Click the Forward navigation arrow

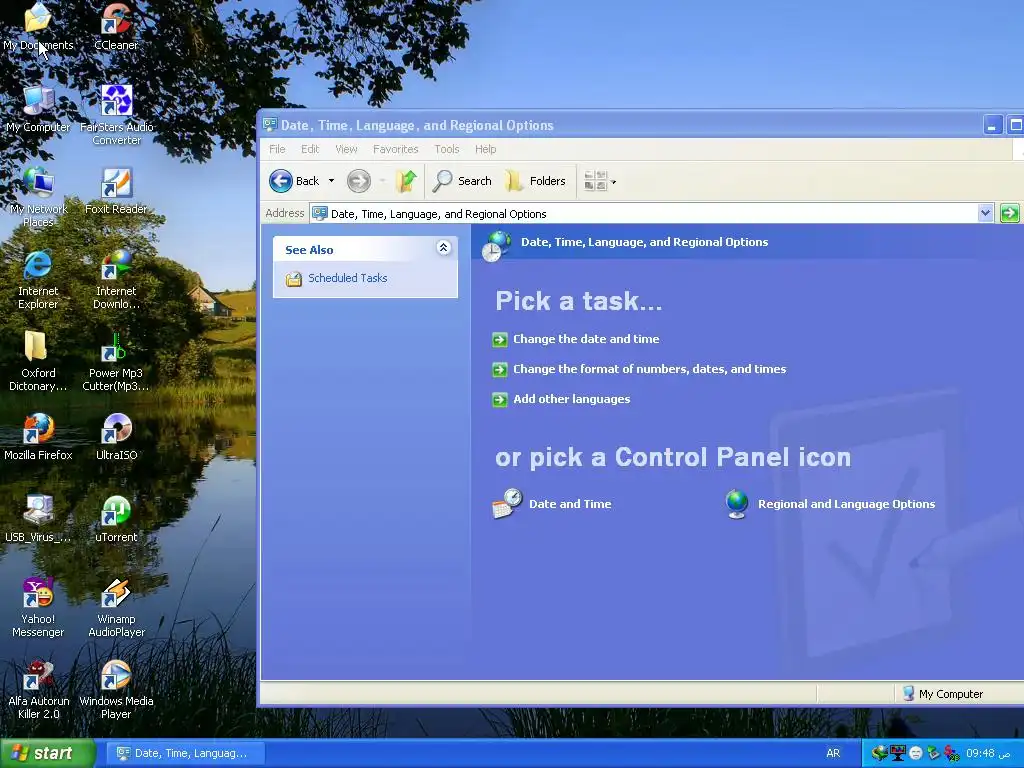pyautogui.click(x=359, y=181)
